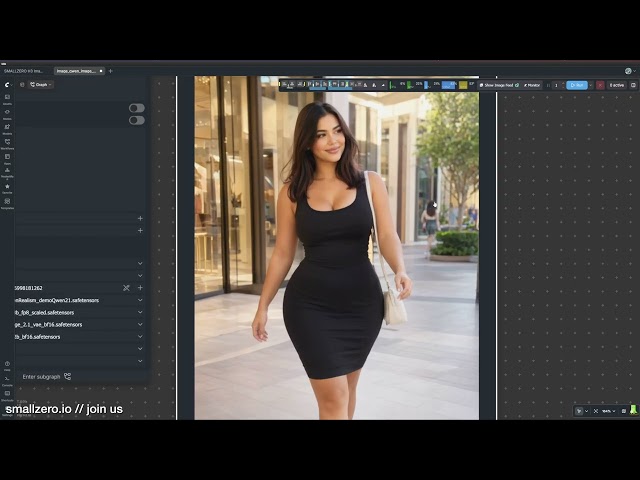Click the subgraph icon beside Enter subgraph
This screenshot has width=640, height=480.
pyautogui.click(x=68, y=376)
